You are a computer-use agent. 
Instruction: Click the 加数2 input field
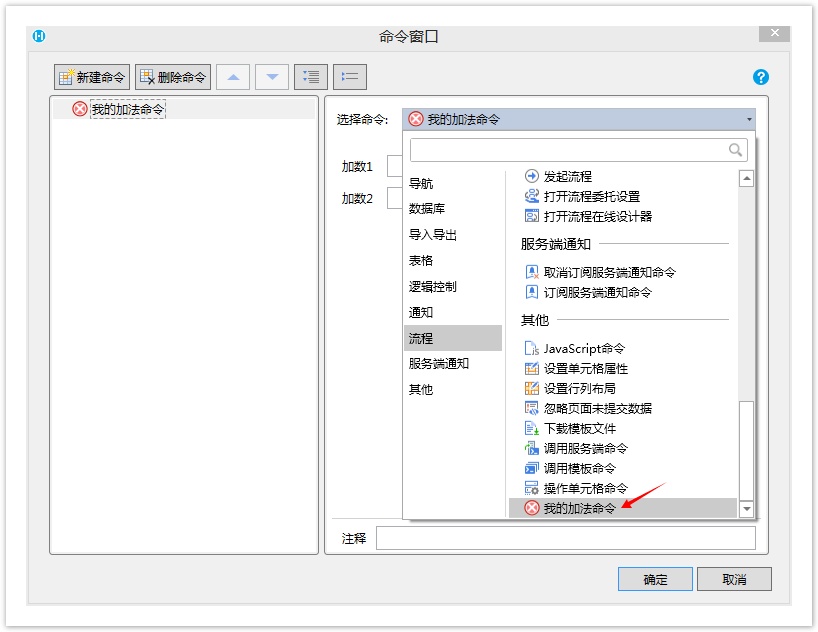tap(394, 198)
